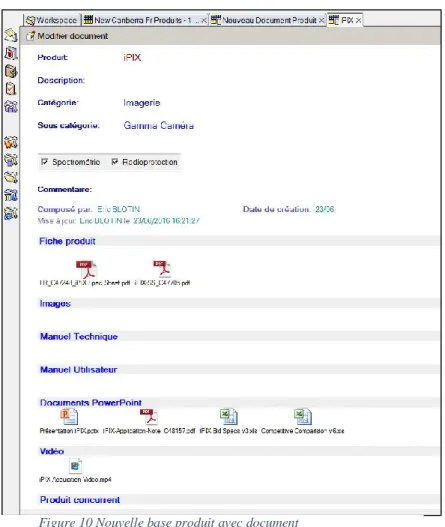This screenshot has width=445, height=527.
Task: Click iPIX Acquisition Video.mp4 filename text
Action: point(75,480)
